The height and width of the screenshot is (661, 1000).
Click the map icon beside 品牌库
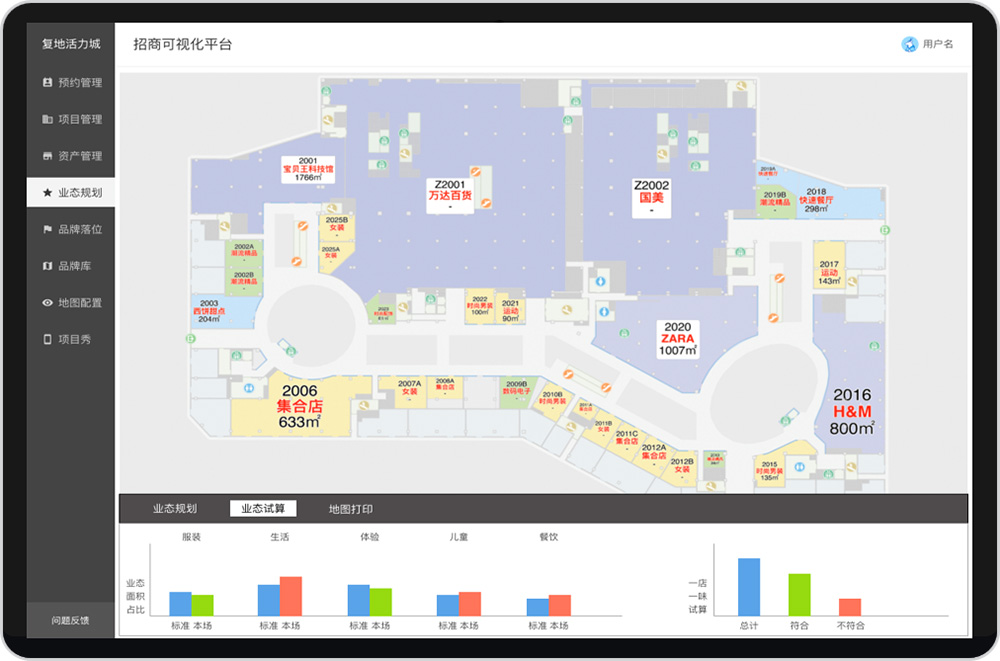[x=47, y=266]
